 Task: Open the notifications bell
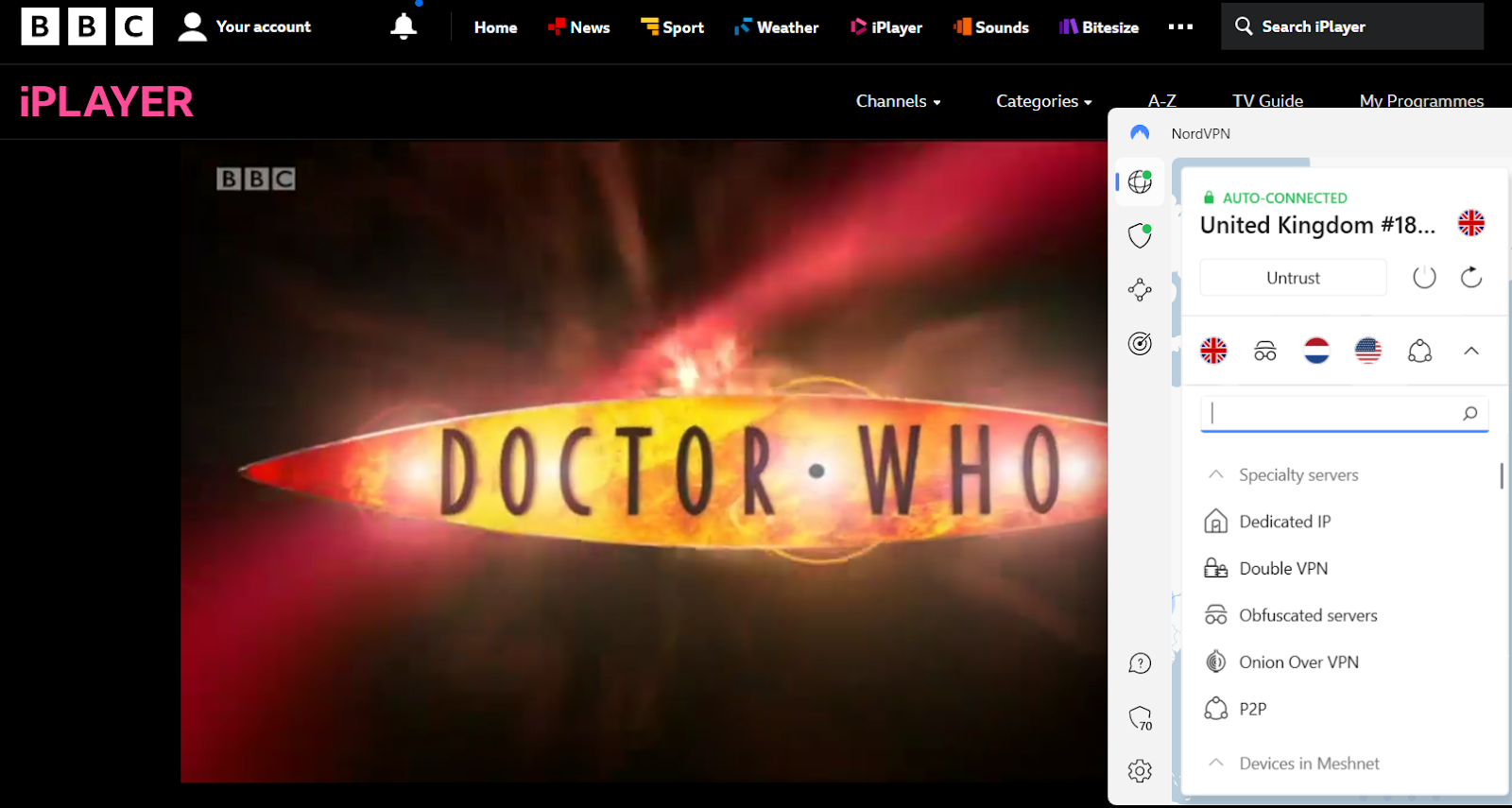click(404, 26)
